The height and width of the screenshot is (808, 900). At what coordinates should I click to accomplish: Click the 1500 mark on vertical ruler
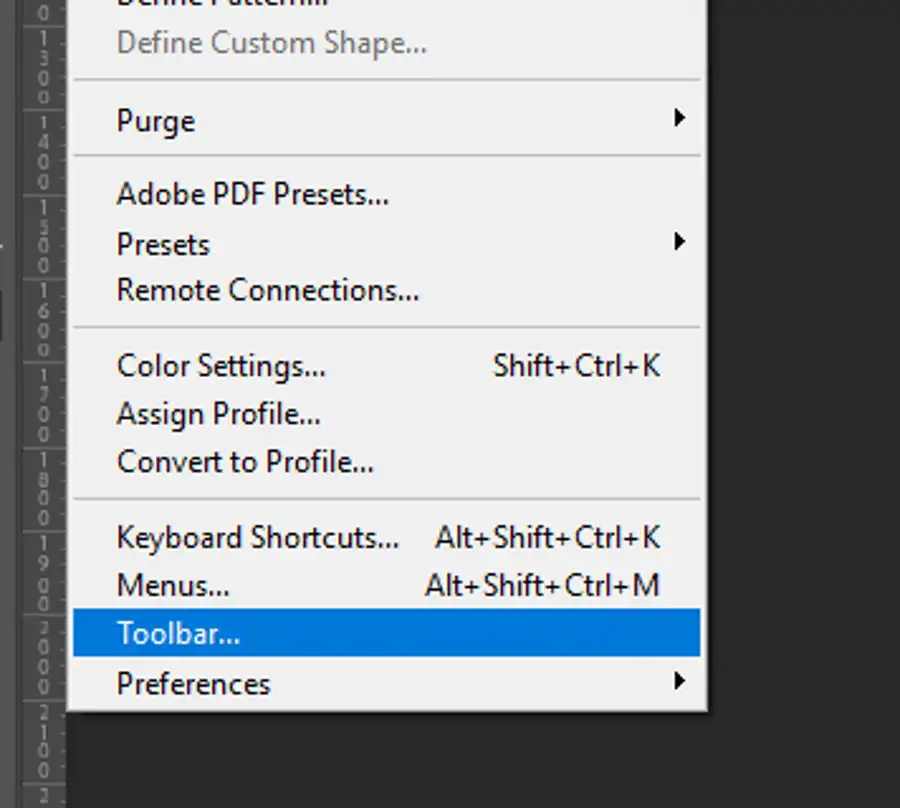click(x=43, y=236)
